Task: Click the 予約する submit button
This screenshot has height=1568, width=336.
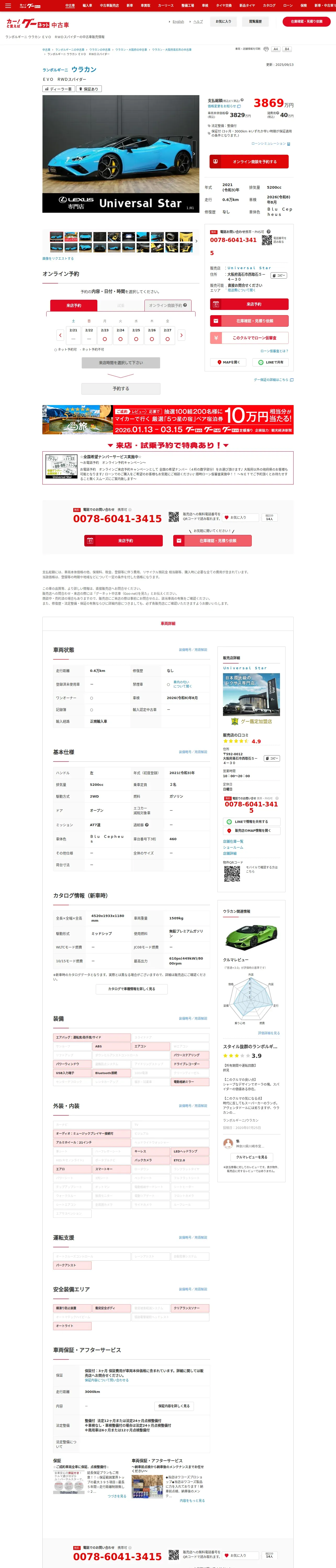Action: [x=121, y=388]
